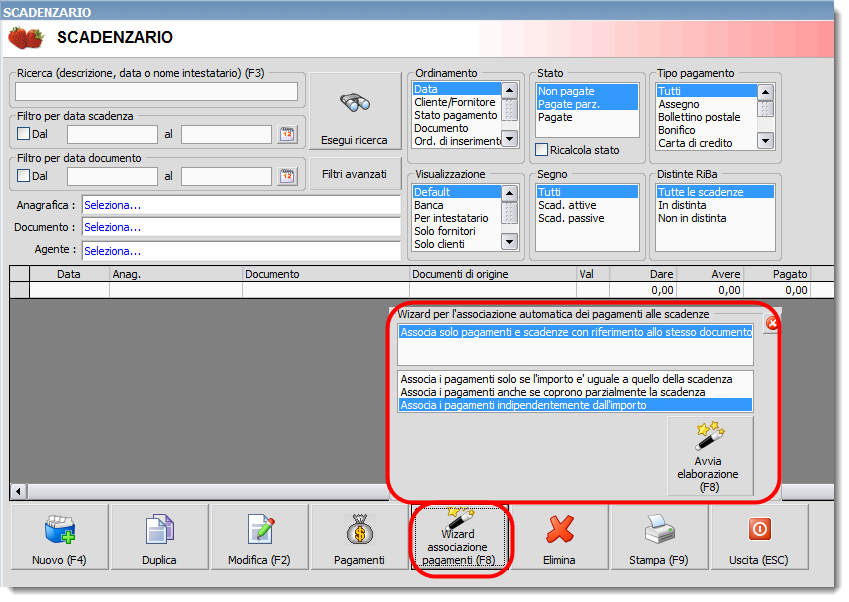
Task: Click down arrow in Visualizzazione list
Action: click(510, 241)
